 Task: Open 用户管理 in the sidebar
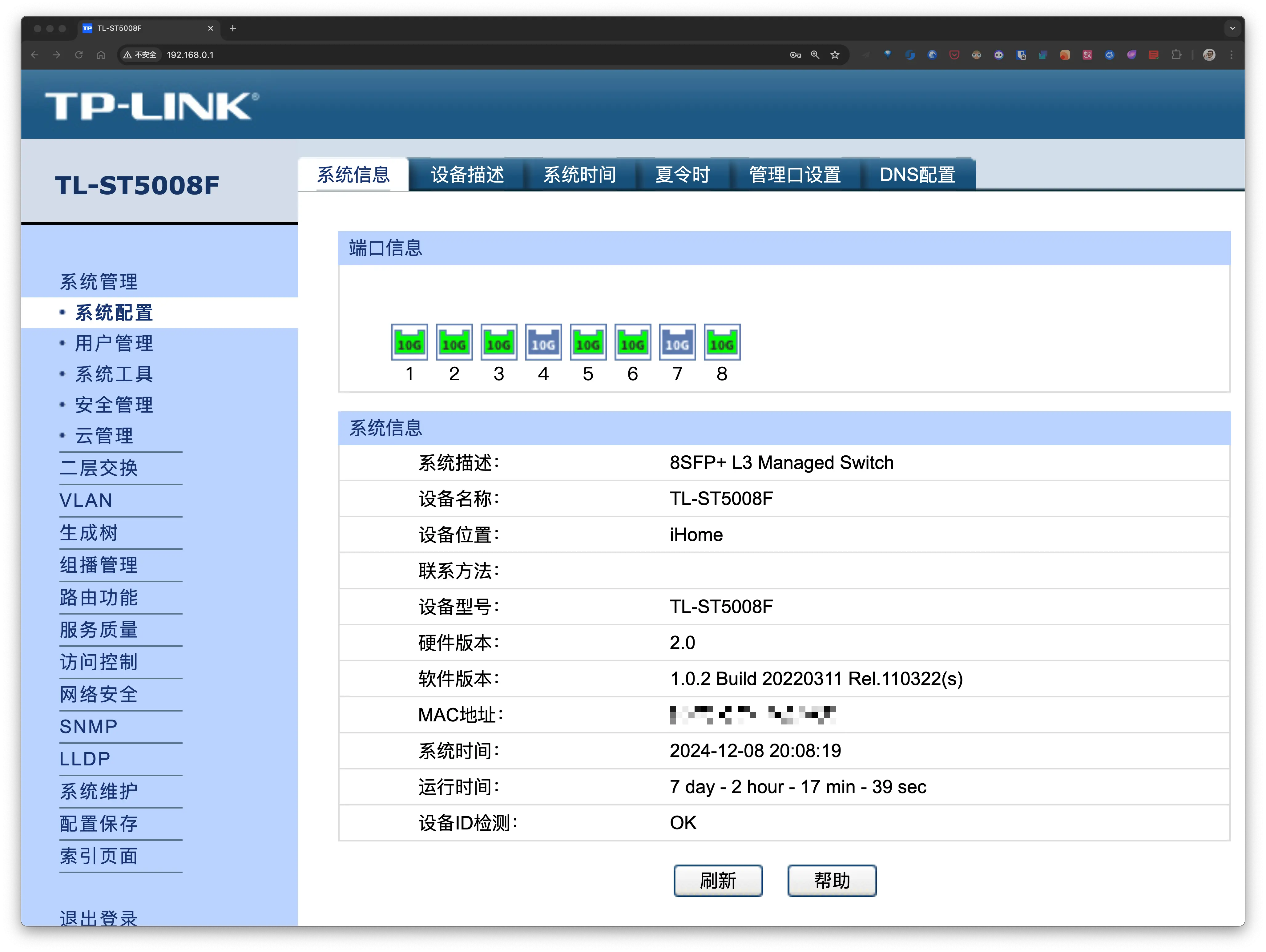[114, 344]
